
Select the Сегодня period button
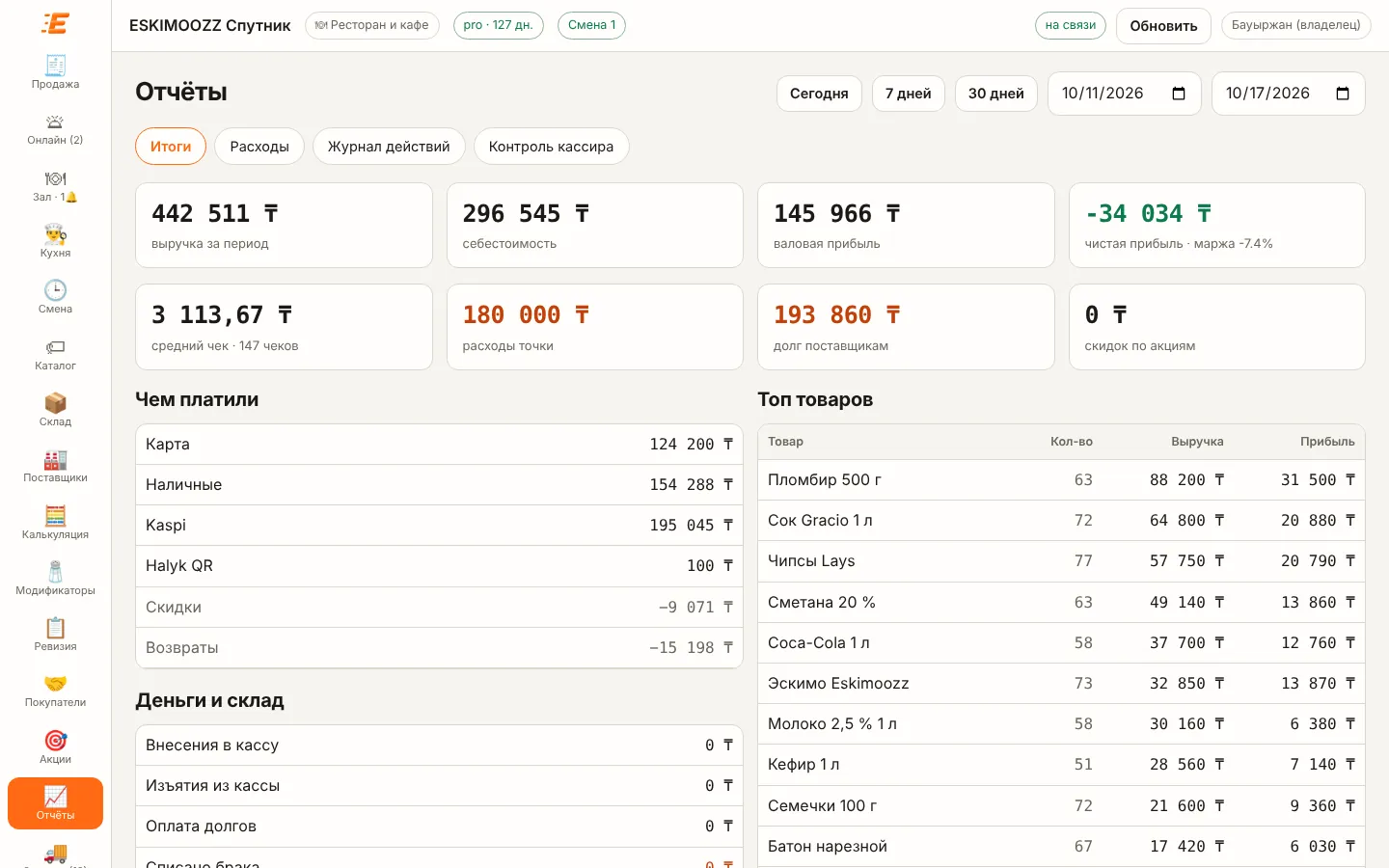[x=819, y=94]
